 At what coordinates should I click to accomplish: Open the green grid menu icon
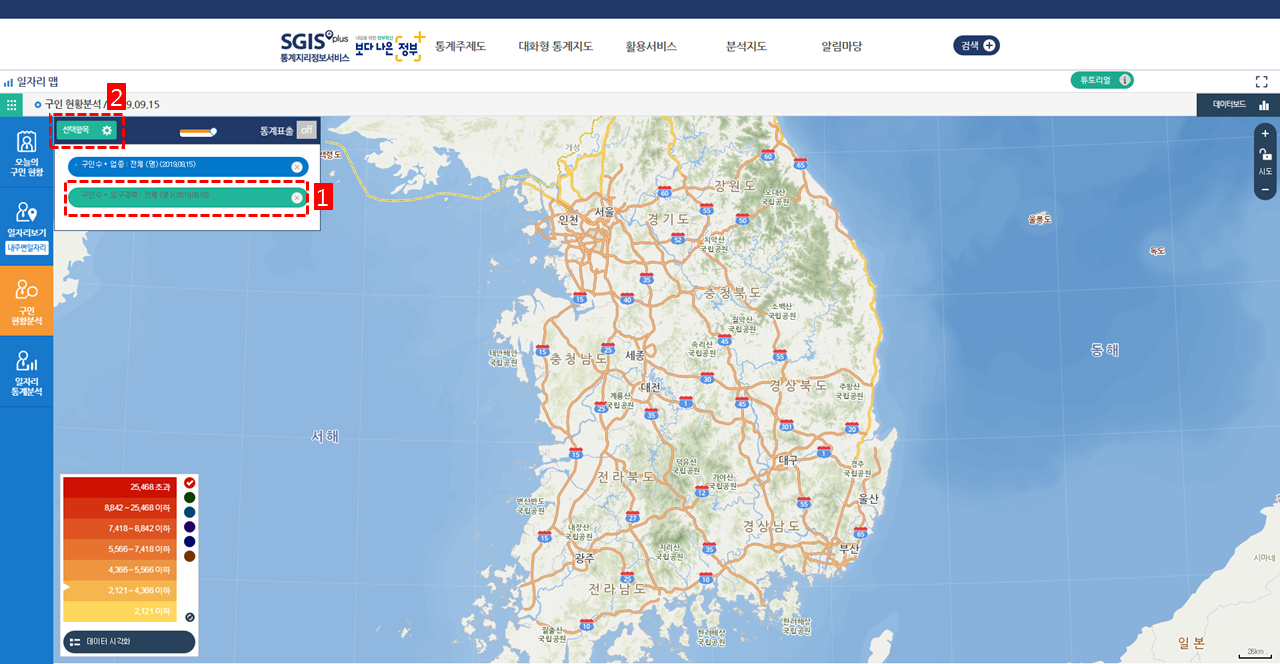coord(12,104)
